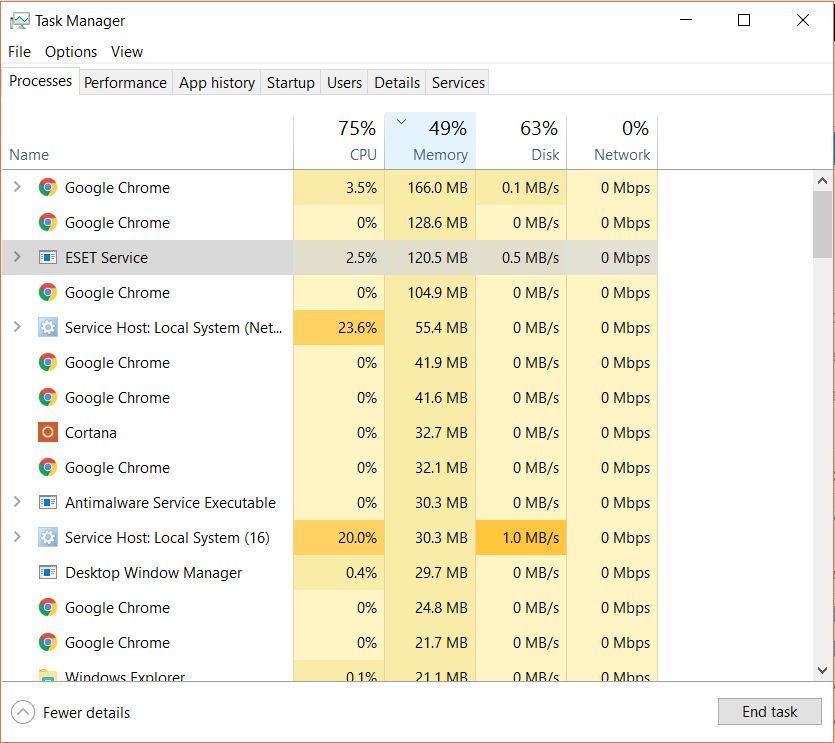Sort by the Memory column header
835x743 pixels.
tap(430, 141)
